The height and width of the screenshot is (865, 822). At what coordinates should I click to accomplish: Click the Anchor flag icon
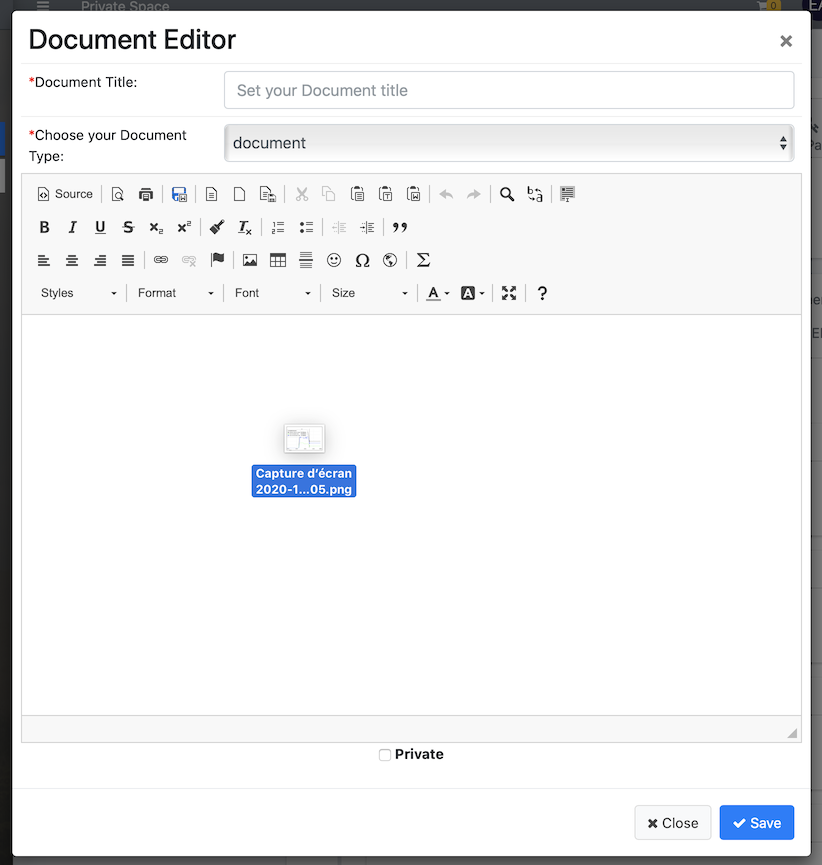click(x=217, y=260)
